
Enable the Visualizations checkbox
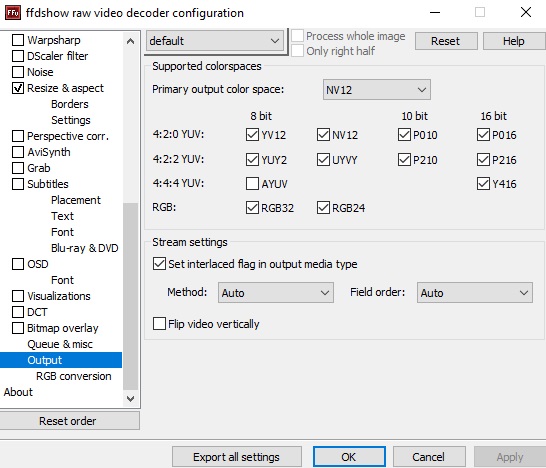point(18,296)
